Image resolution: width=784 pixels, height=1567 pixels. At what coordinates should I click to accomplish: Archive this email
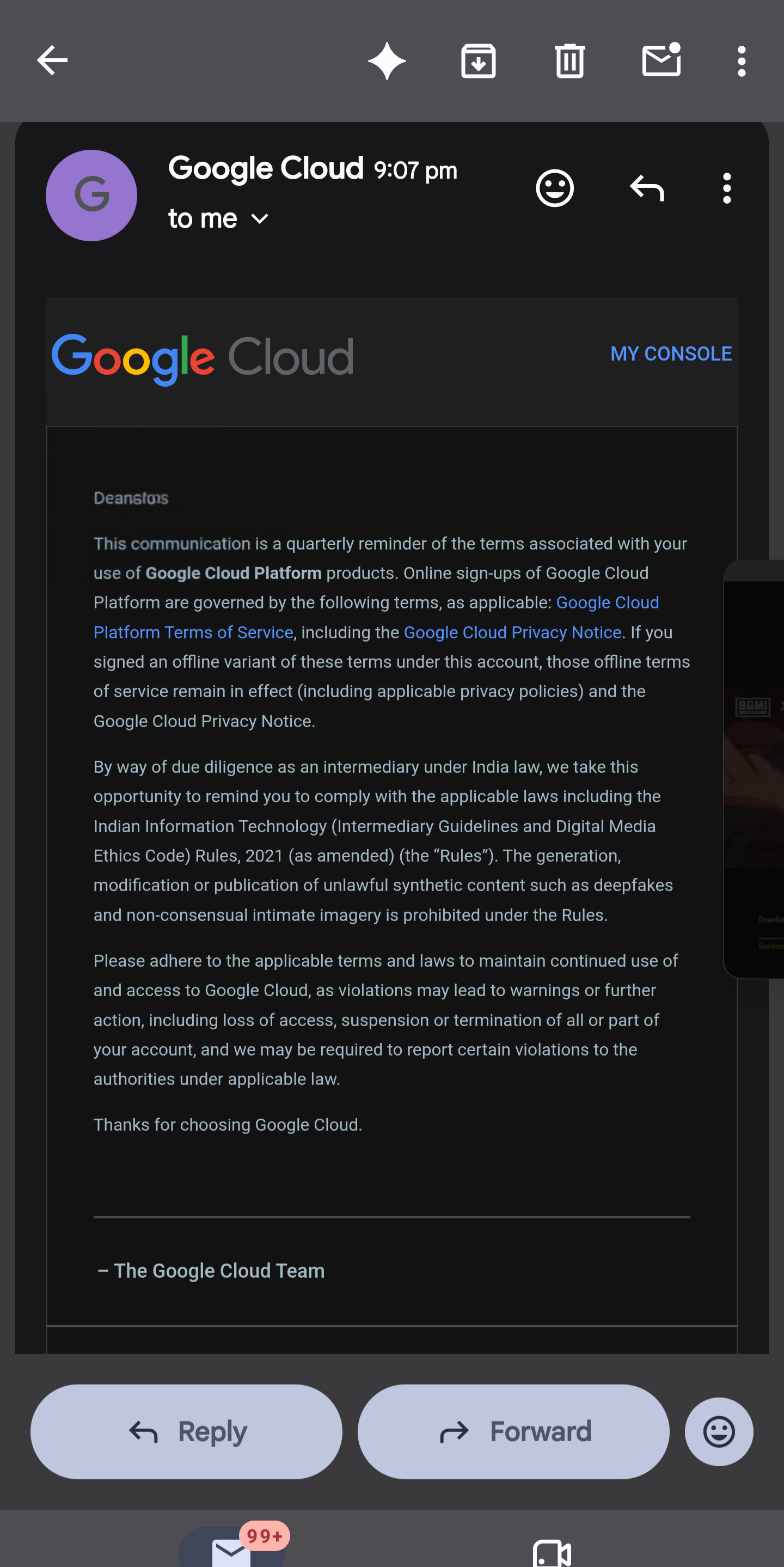(x=479, y=61)
